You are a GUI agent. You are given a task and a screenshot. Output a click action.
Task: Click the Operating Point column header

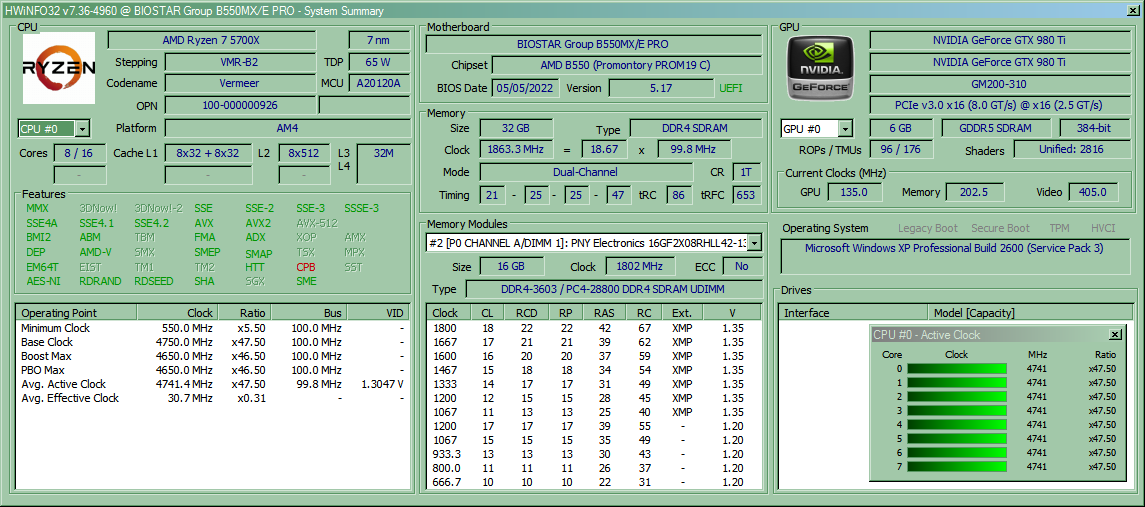[77, 313]
